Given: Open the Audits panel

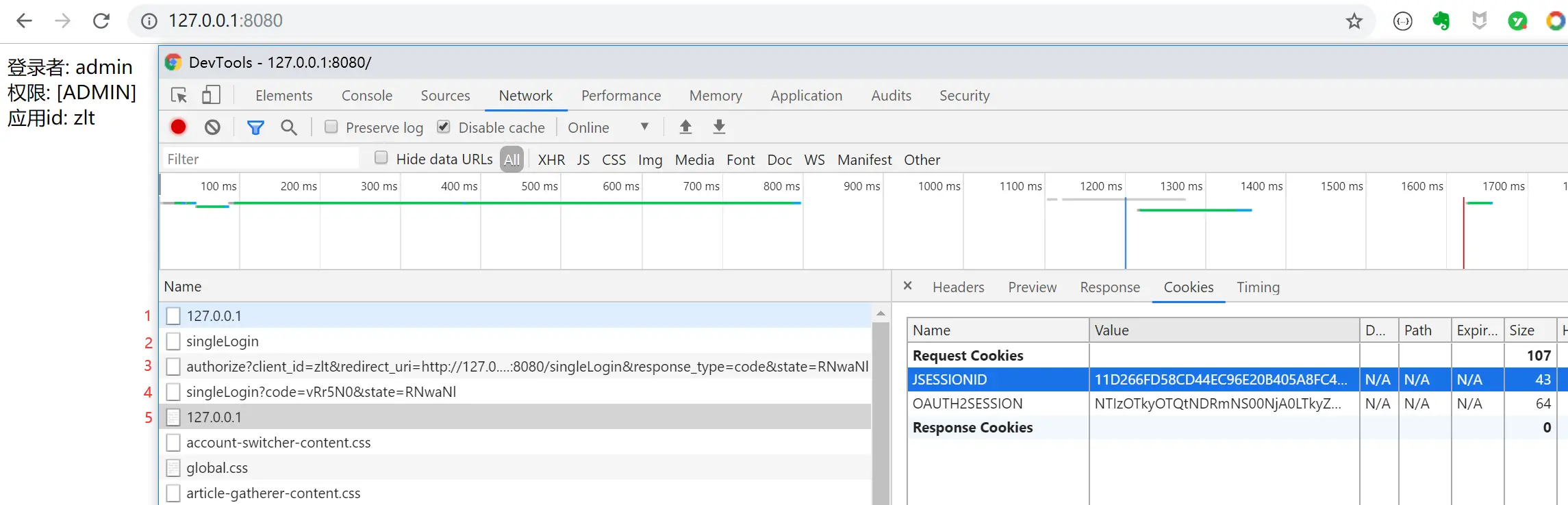Looking at the screenshot, I should point(891,96).
